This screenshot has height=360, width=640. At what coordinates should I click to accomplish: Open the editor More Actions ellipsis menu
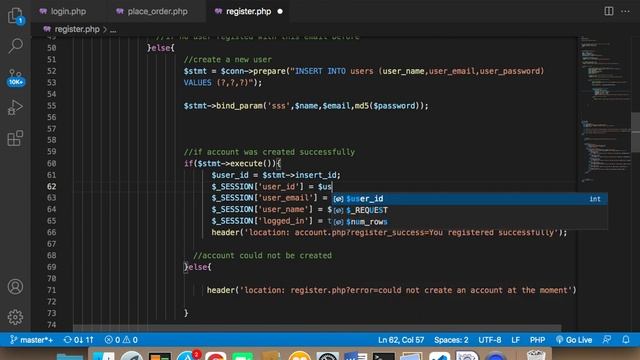[x=625, y=11]
